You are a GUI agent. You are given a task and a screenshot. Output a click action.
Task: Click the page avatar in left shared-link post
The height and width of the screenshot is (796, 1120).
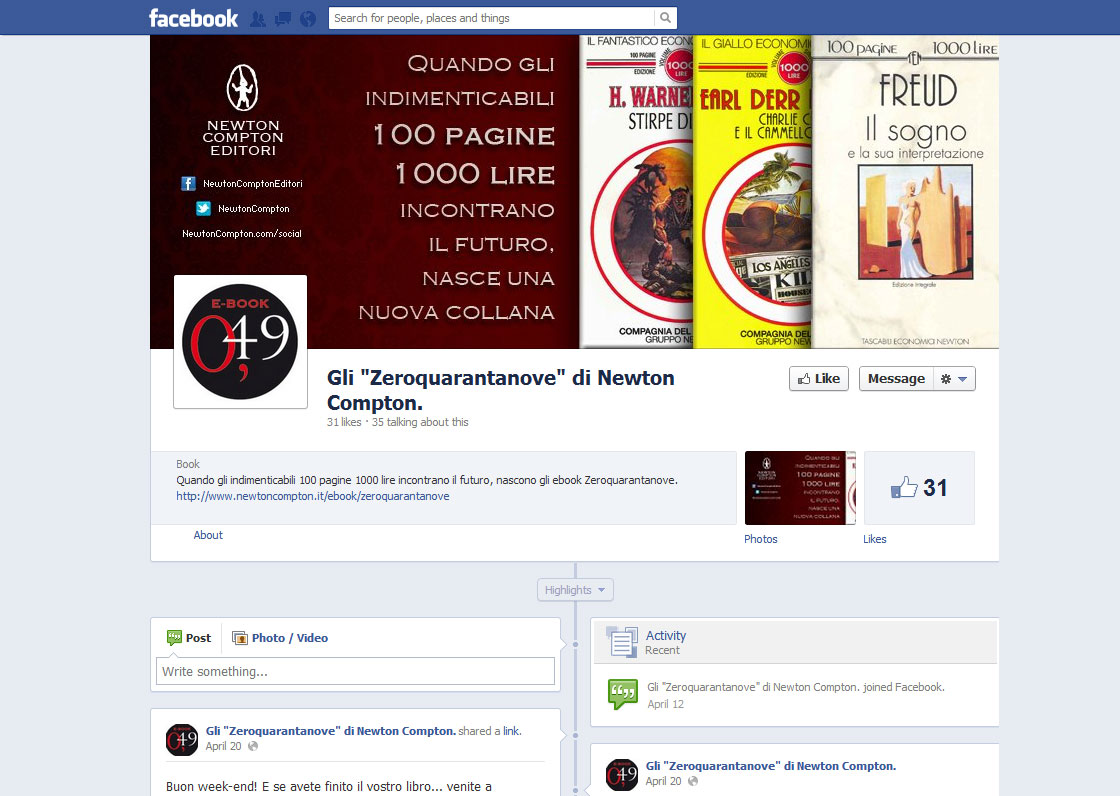pyautogui.click(x=182, y=740)
